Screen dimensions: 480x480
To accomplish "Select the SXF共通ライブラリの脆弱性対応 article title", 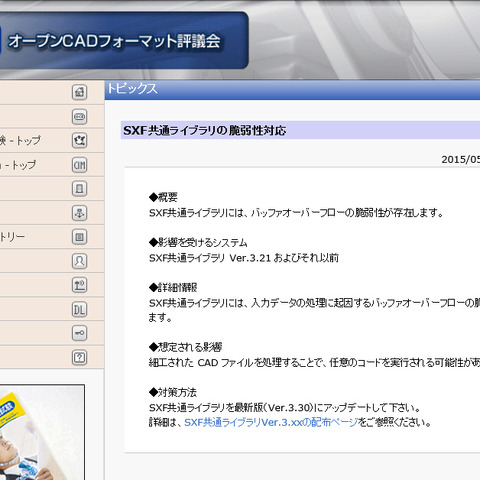I will click(x=205, y=130).
